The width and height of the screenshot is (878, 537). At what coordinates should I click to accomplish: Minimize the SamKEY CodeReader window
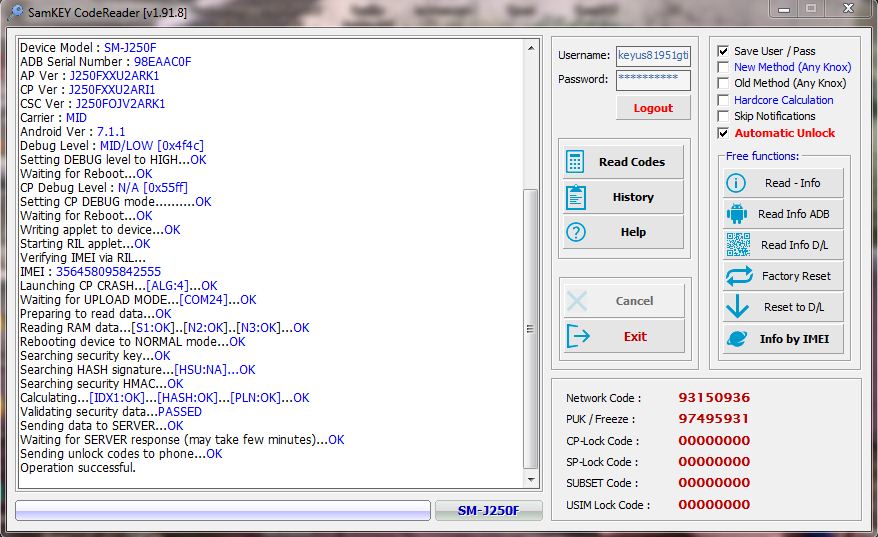coord(784,9)
